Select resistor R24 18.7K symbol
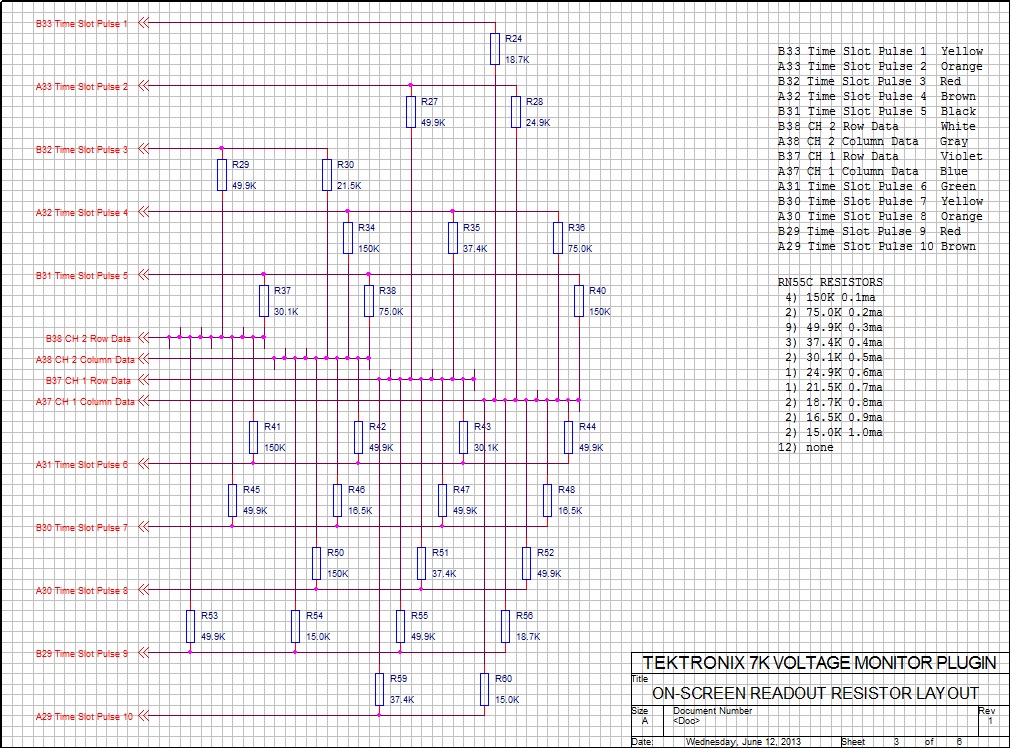Screen dimensions: 1011x749 pos(495,49)
